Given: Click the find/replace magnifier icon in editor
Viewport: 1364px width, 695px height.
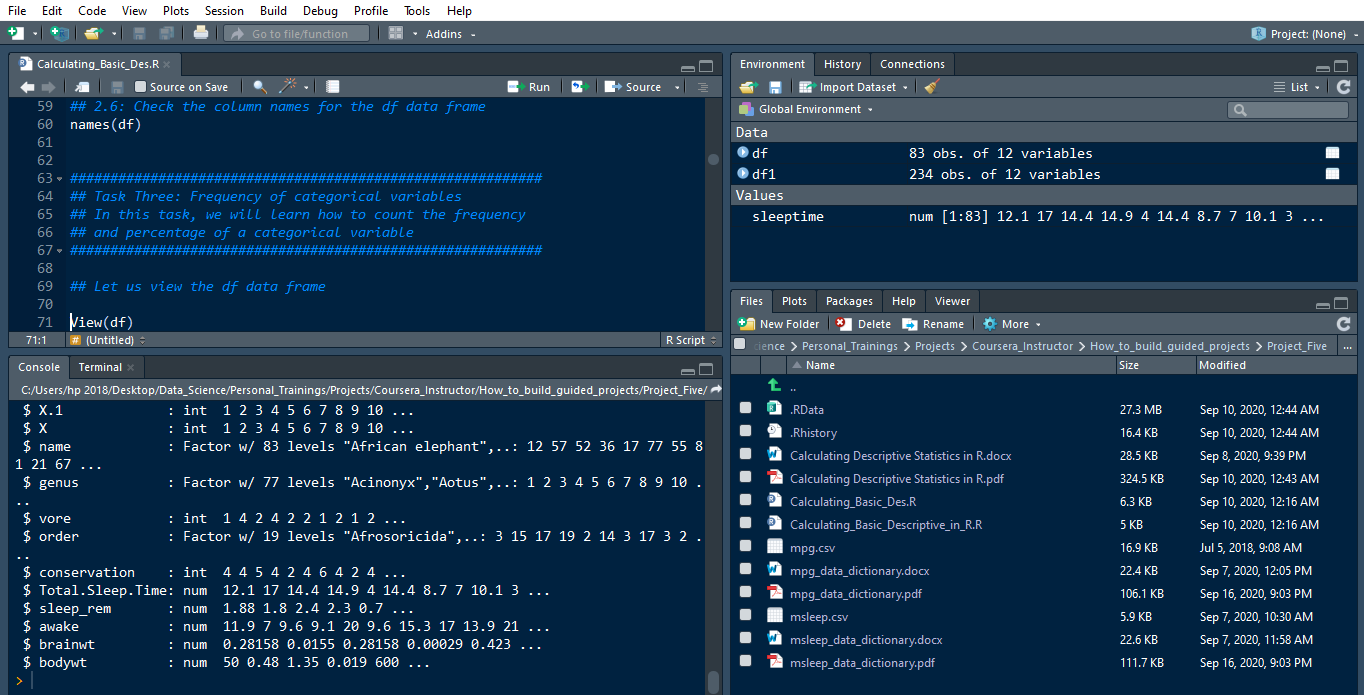Looking at the screenshot, I should pyautogui.click(x=260, y=87).
